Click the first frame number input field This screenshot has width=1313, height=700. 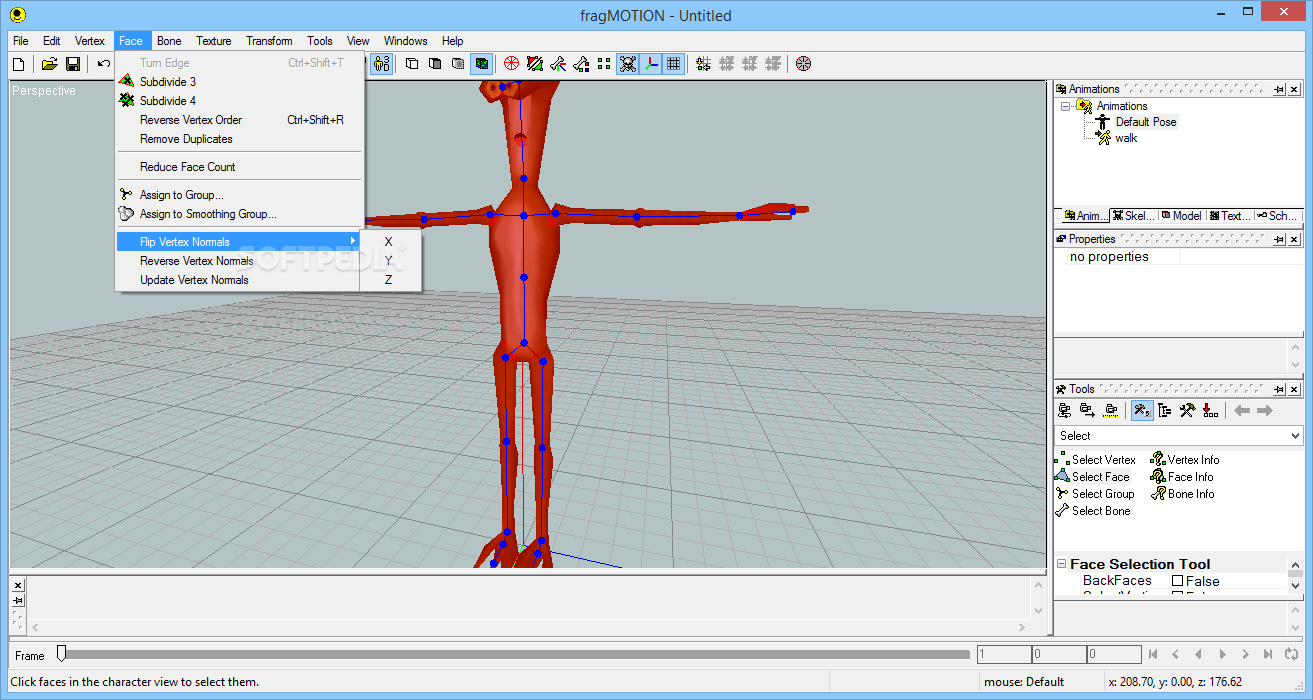coord(1003,655)
